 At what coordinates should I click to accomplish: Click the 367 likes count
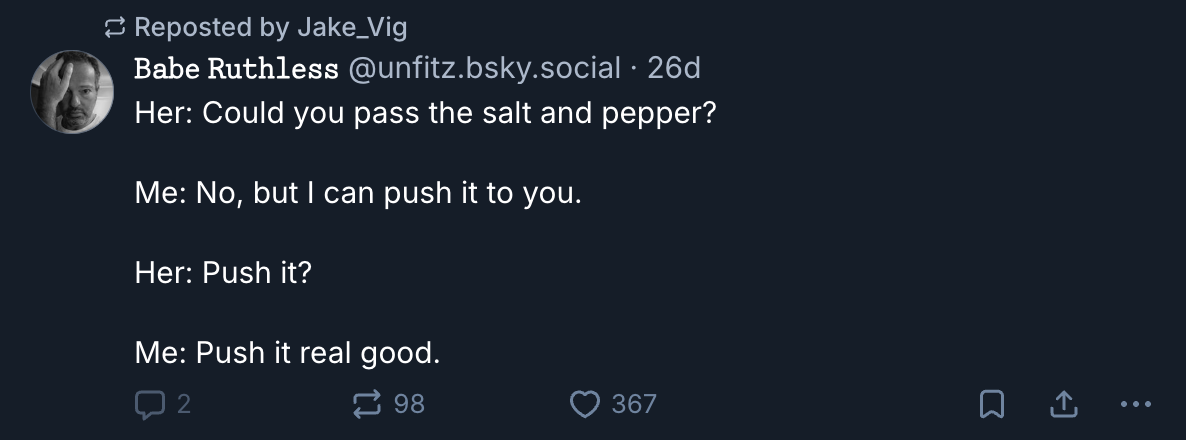[634, 404]
